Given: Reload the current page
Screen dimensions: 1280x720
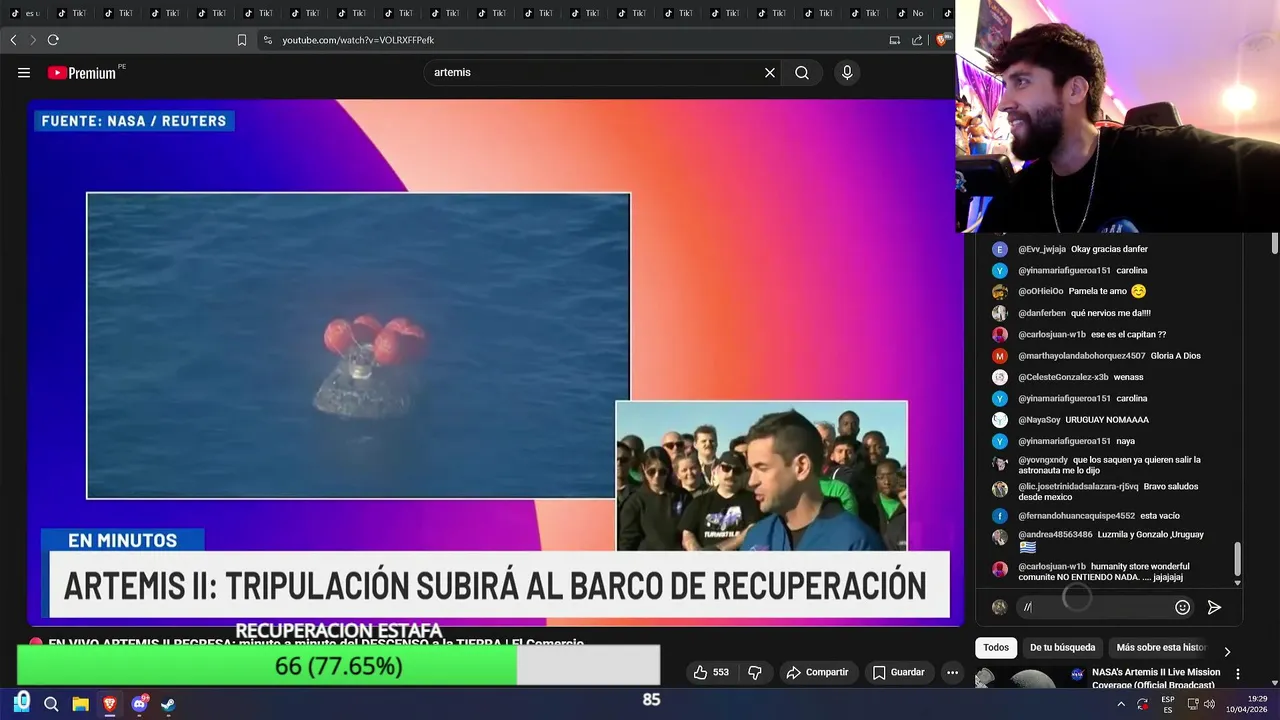Looking at the screenshot, I should pos(53,40).
